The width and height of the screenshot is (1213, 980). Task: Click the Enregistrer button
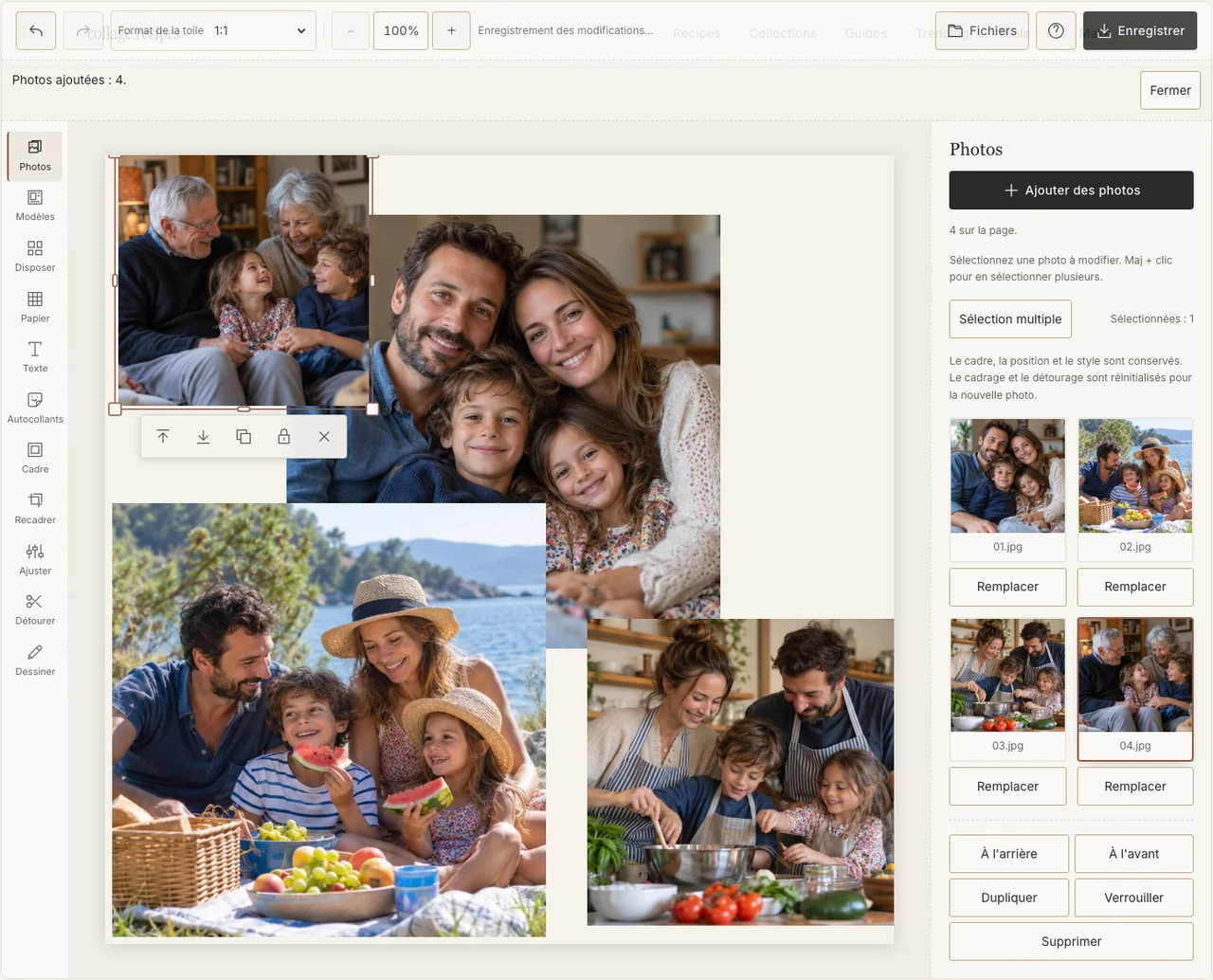click(1140, 30)
